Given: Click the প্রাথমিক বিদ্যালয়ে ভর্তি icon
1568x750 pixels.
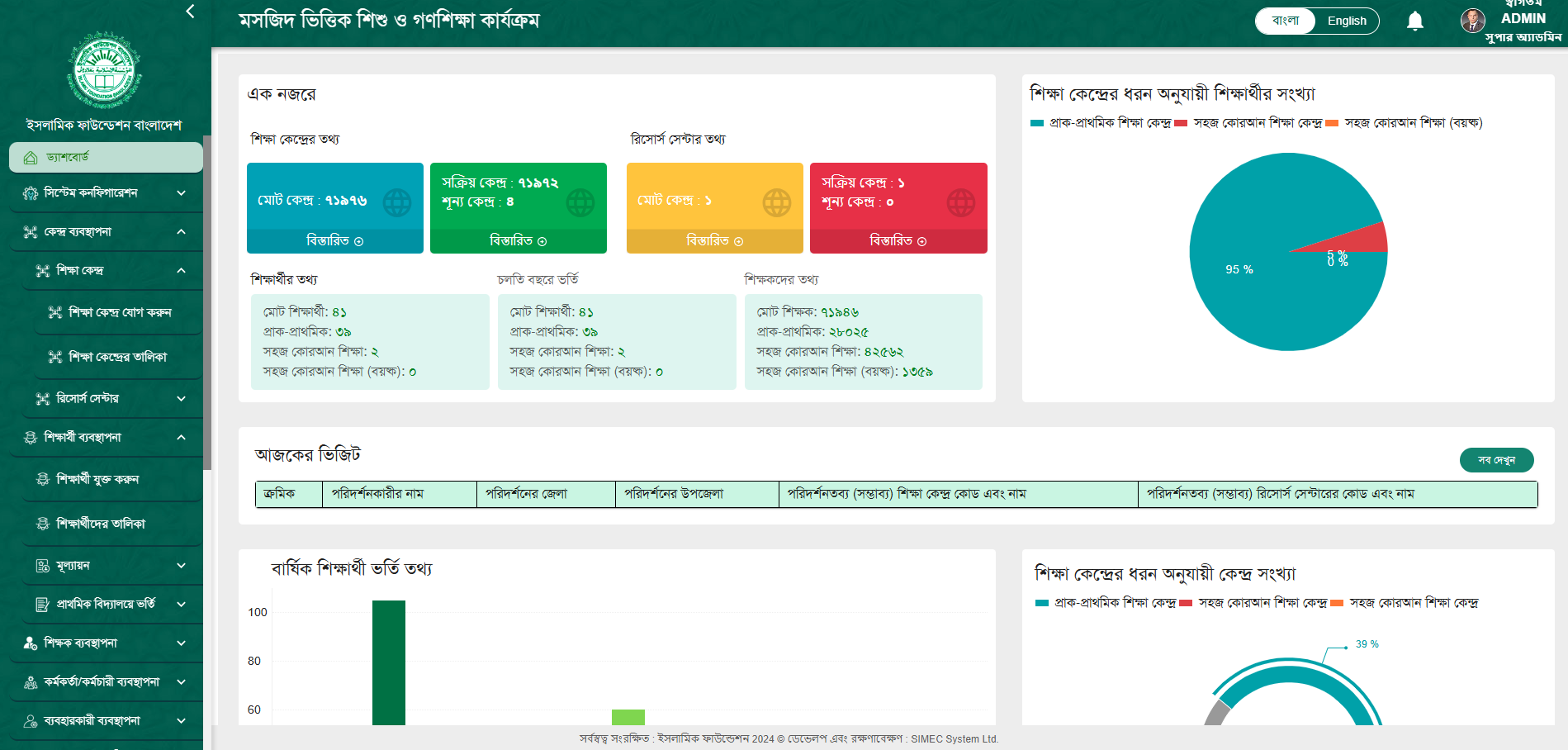Looking at the screenshot, I should (43, 605).
